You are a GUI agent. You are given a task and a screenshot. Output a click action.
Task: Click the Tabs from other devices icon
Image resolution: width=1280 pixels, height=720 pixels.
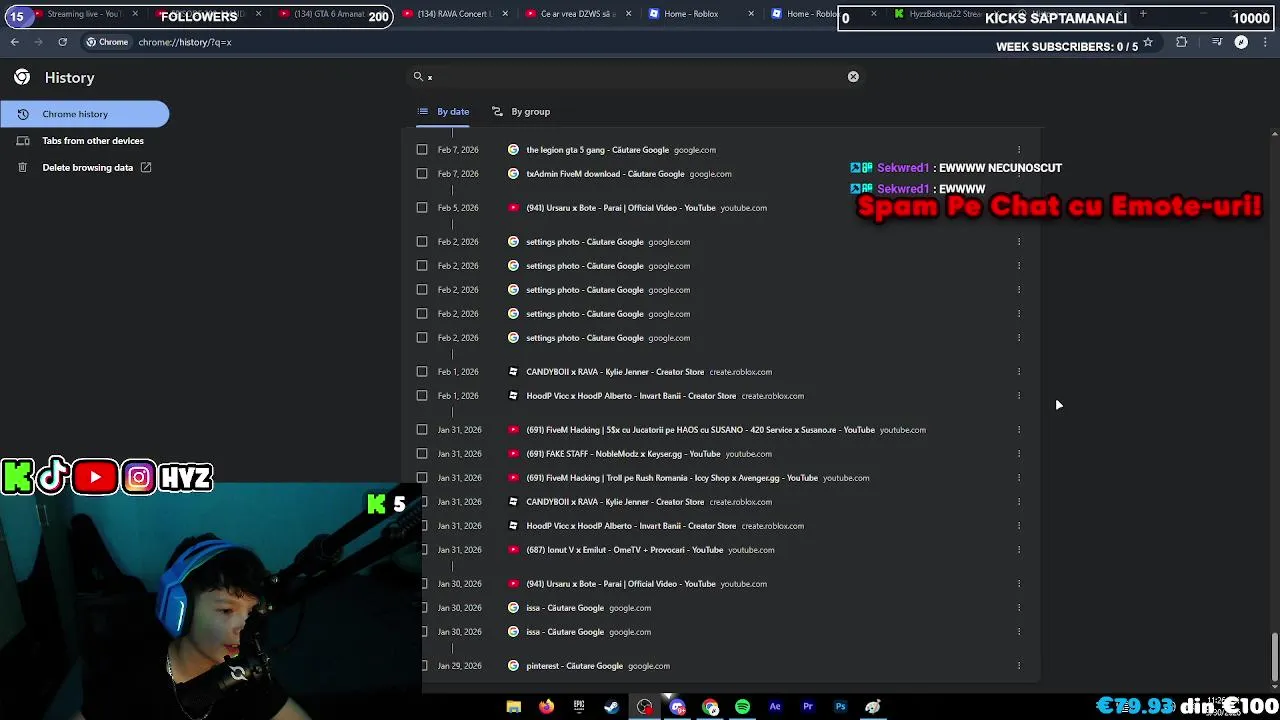(23, 141)
